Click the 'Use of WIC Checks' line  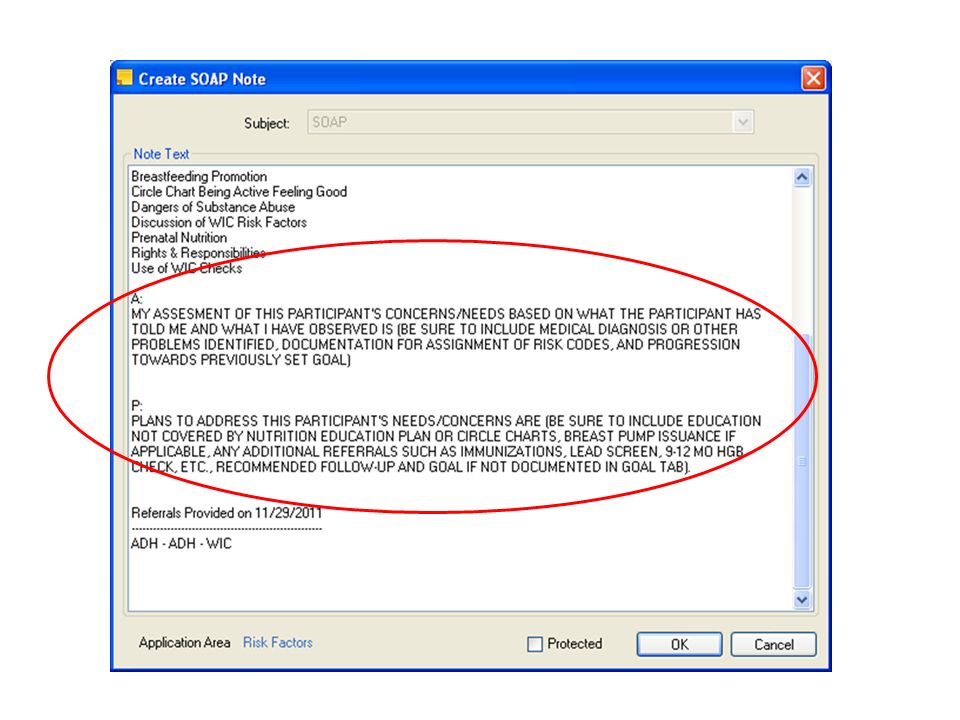pos(186,268)
